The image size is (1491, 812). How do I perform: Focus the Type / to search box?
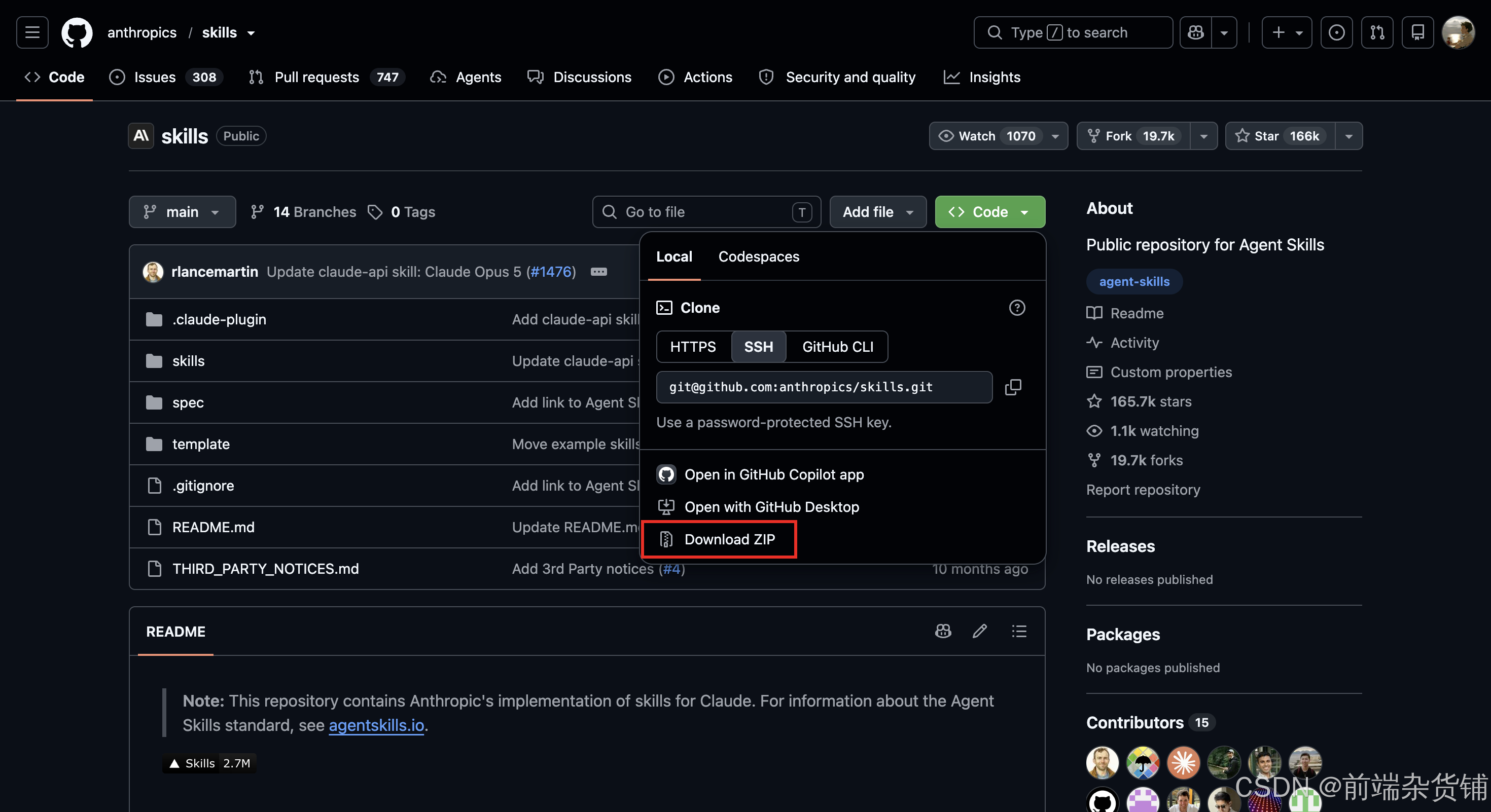(x=1073, y=32)
